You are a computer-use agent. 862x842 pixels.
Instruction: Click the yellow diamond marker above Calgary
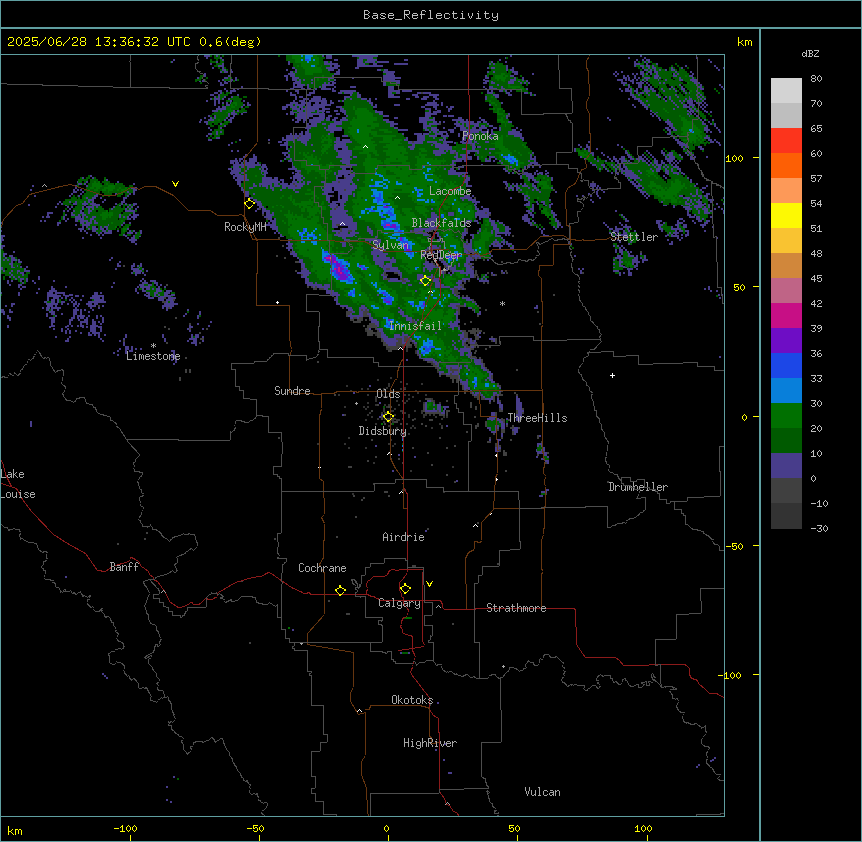(405, 589)
